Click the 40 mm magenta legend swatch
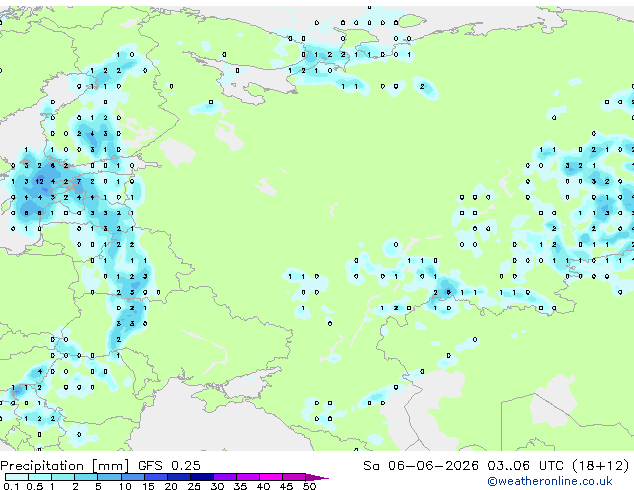 [271, 477]
